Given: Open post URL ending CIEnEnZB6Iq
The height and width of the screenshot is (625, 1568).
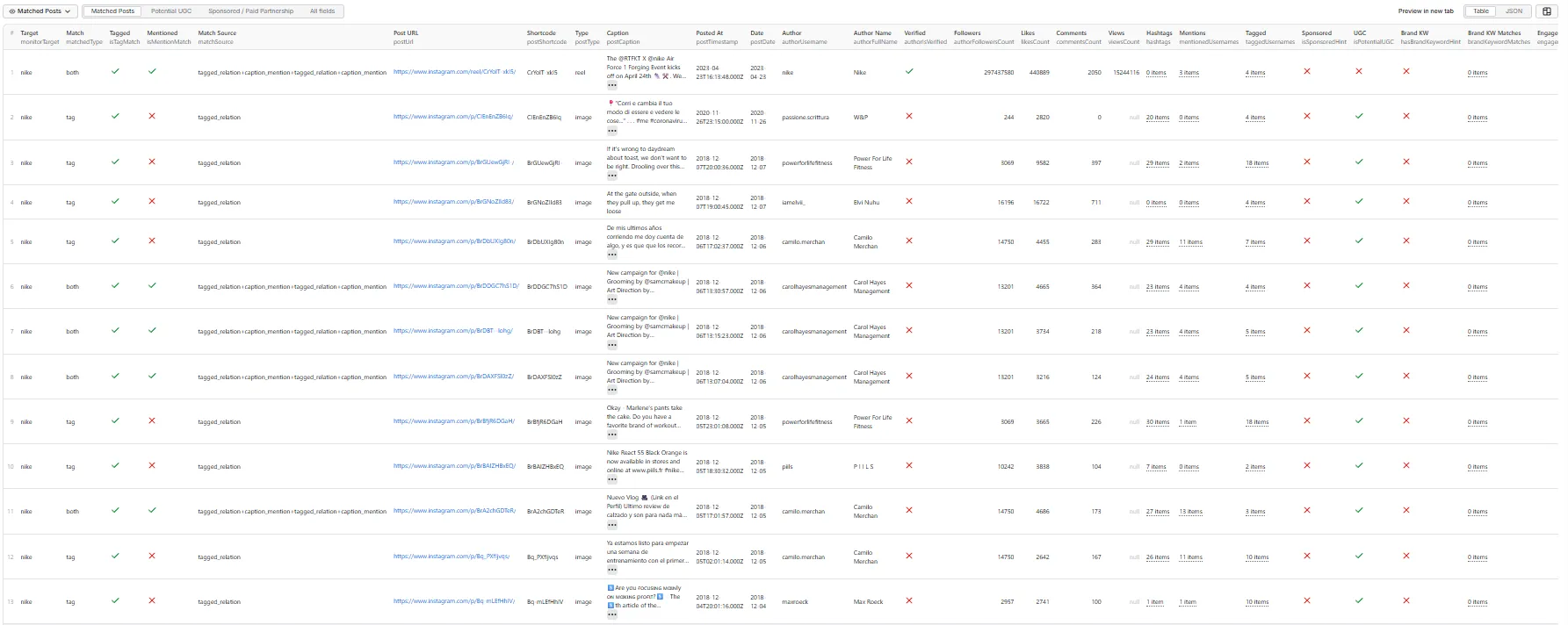Looking at the screenshot, I should point(453,117).
